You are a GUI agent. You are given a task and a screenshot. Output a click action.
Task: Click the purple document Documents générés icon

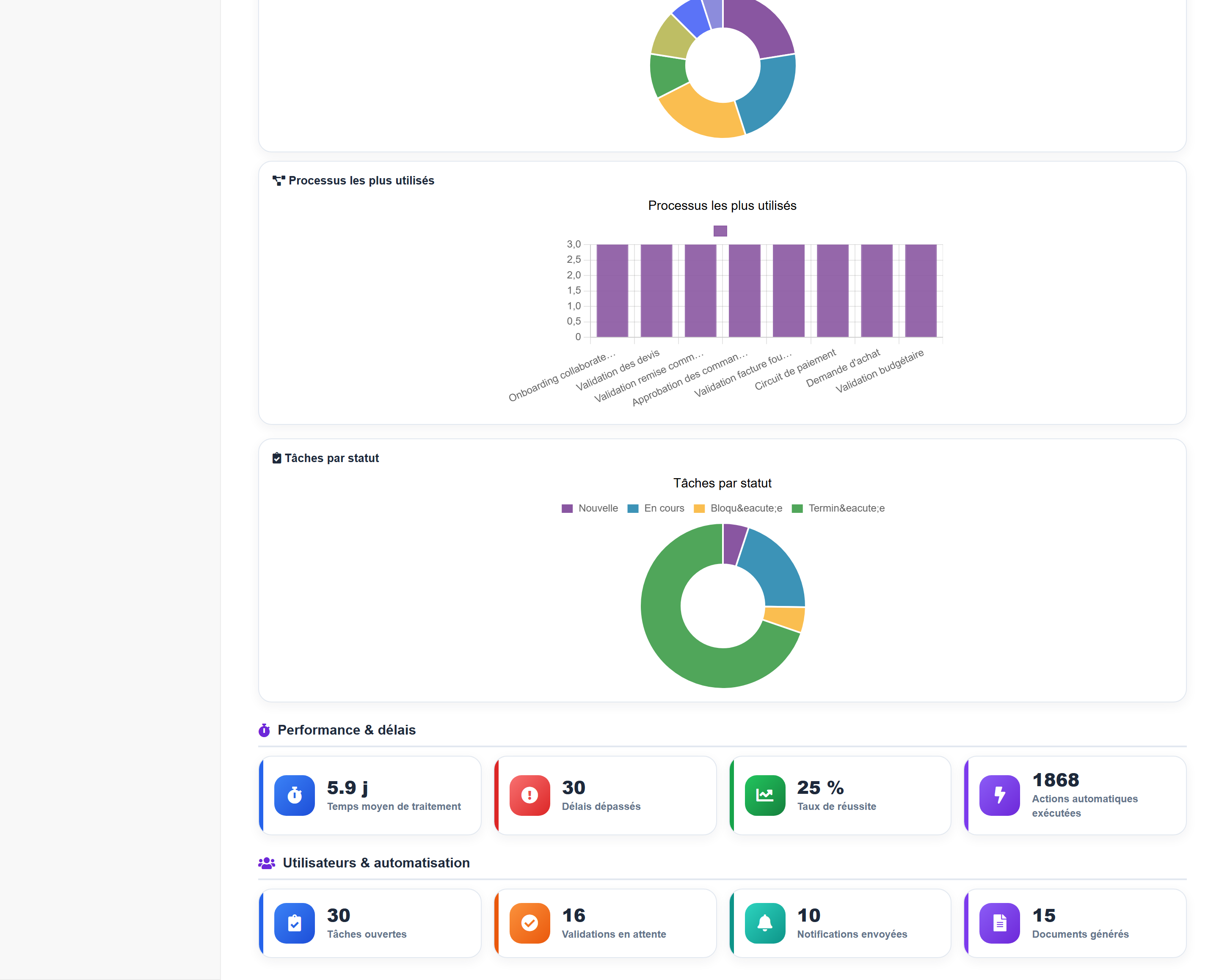pyautogui.click(x=999, y=923)
